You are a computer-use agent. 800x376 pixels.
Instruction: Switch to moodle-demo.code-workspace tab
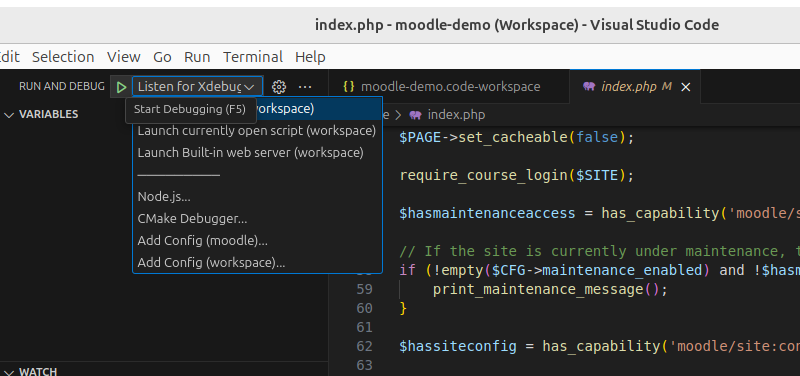[450, 87]
